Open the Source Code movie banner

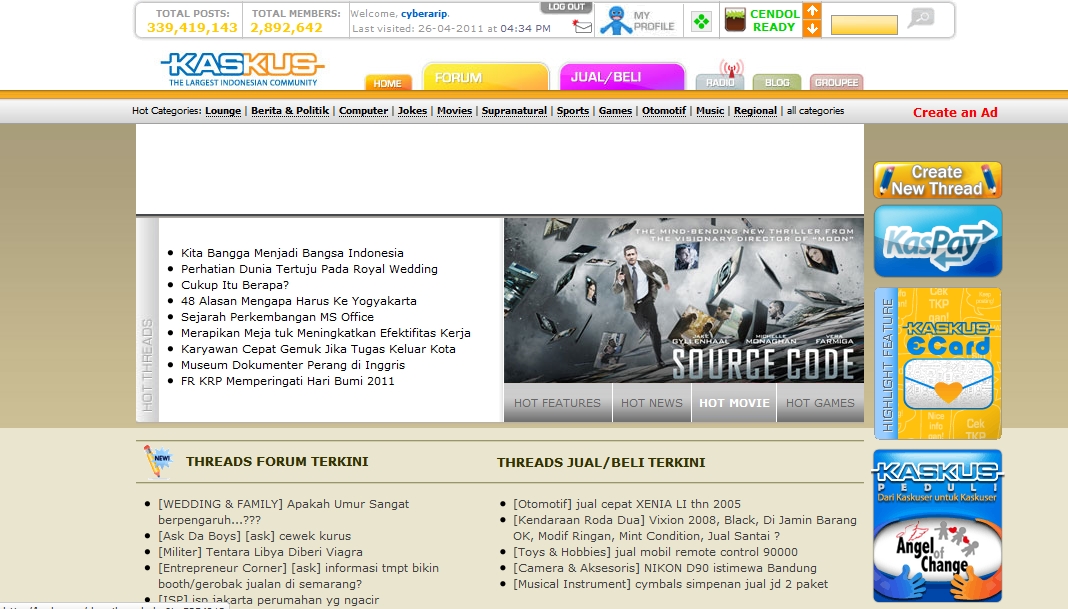(x=683, y=300)
